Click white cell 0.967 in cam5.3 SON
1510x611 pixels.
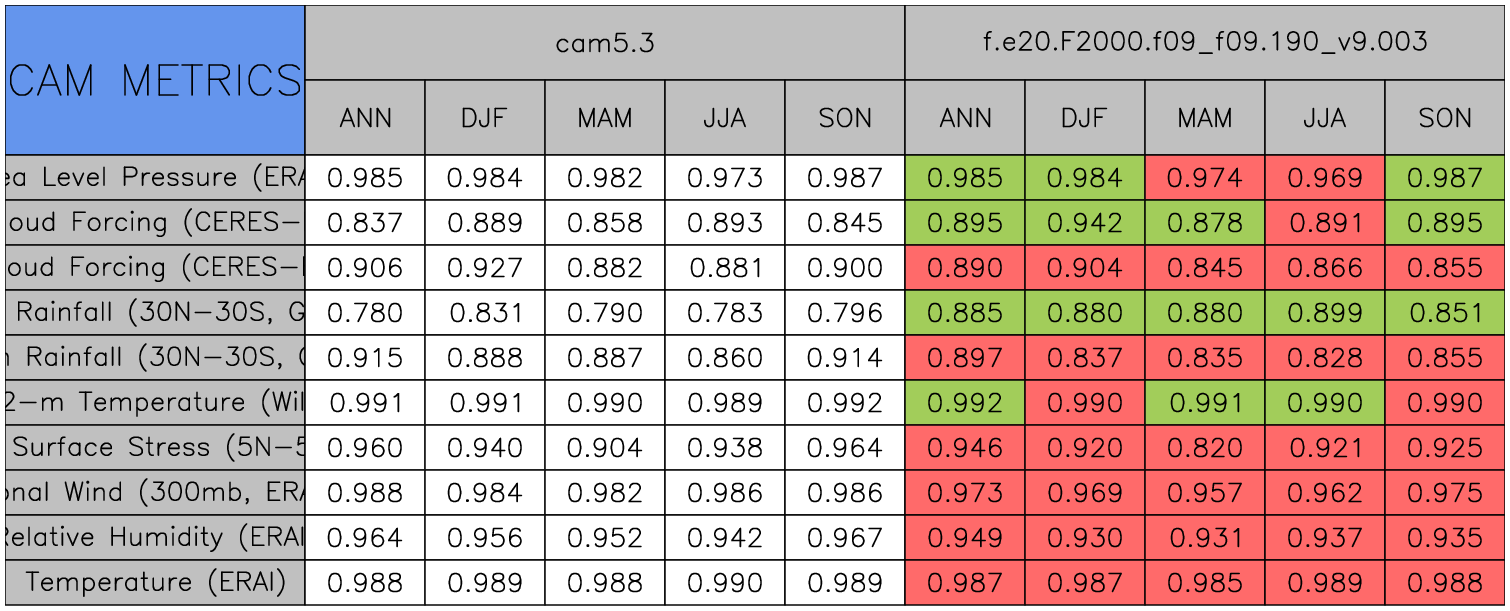[844, 538]
